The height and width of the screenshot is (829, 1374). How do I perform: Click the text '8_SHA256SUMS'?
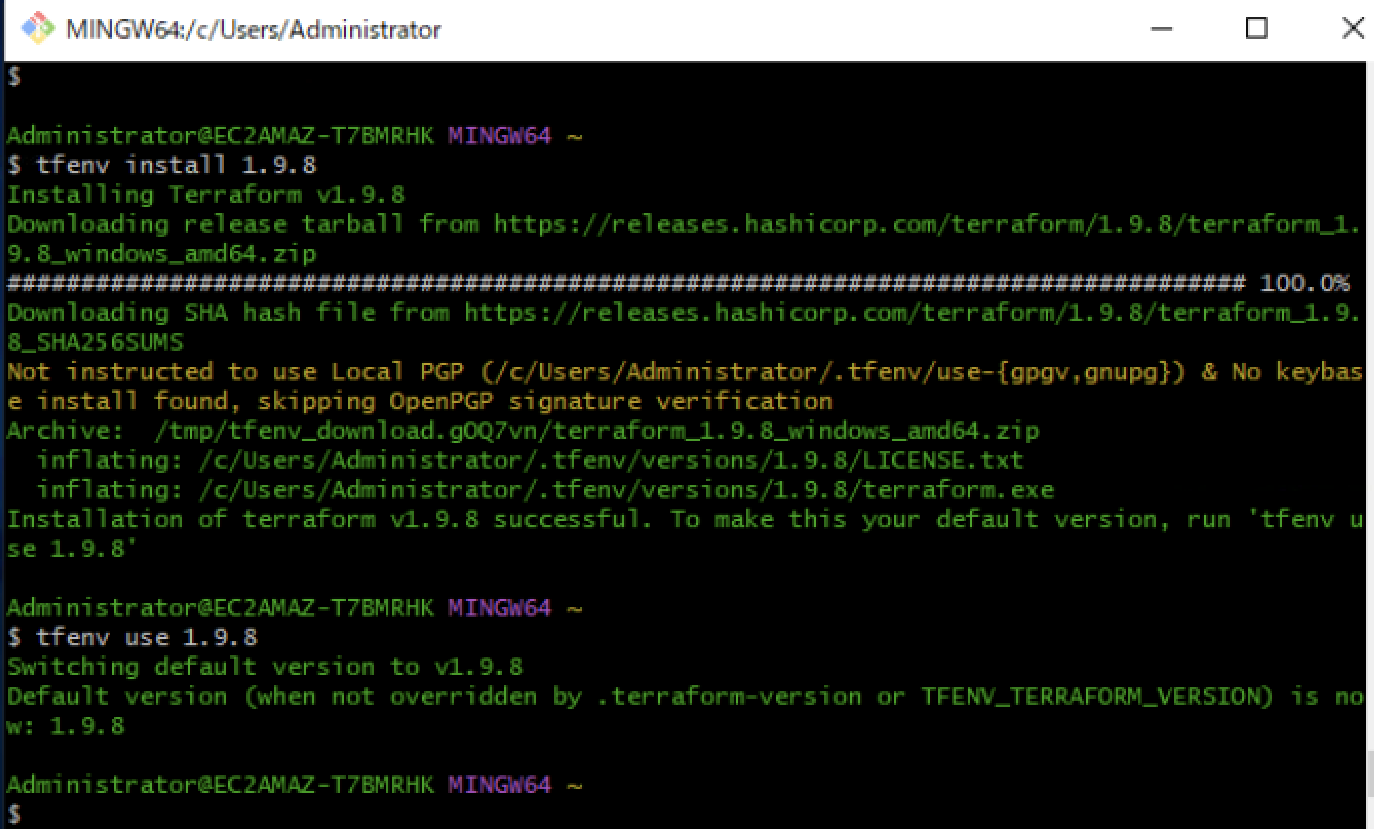coord(96,342)
